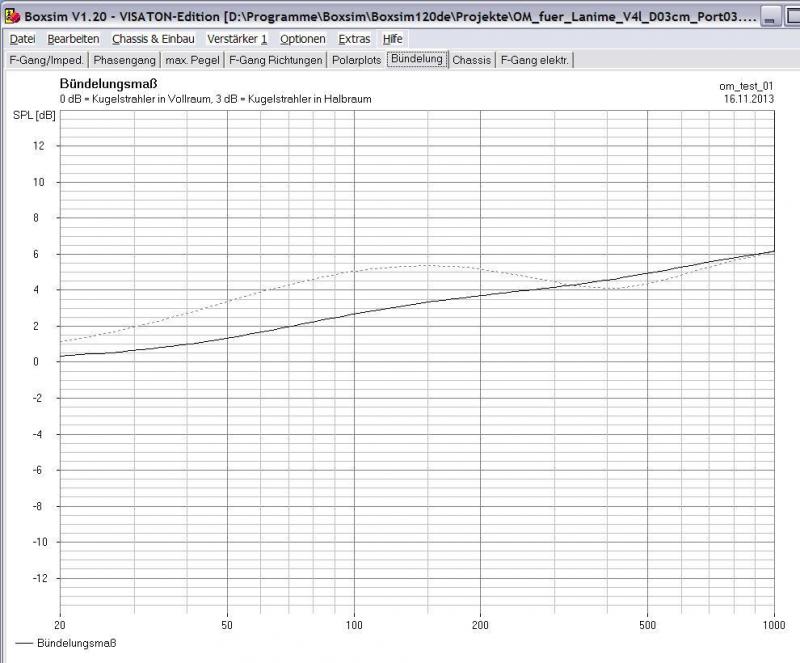Switch to the Phasengang tab
Viewport: 800px width, 663px height.
pyautogui.click(x=125, y=60)
